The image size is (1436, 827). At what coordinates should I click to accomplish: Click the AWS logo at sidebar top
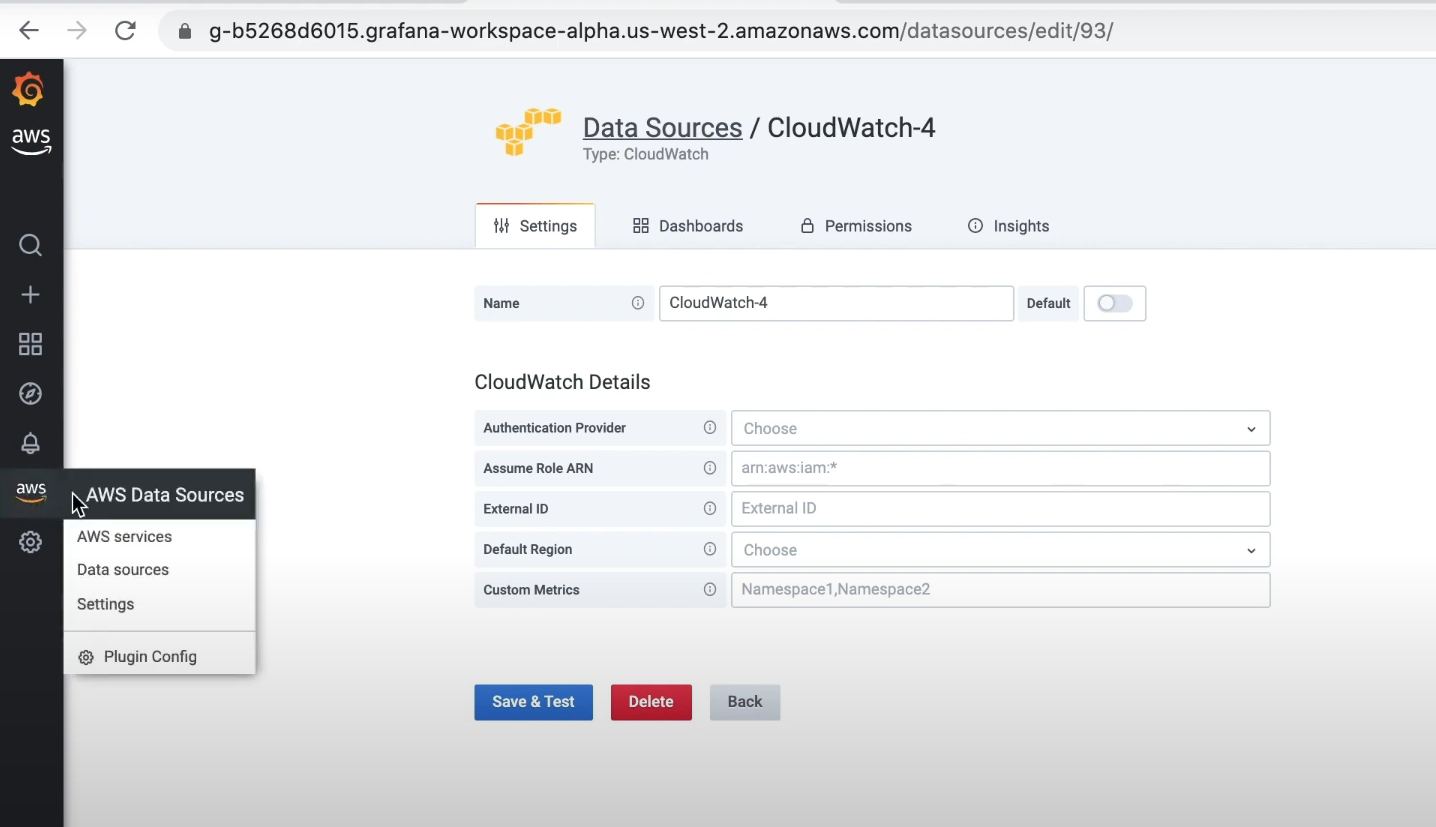coord(31,142)
